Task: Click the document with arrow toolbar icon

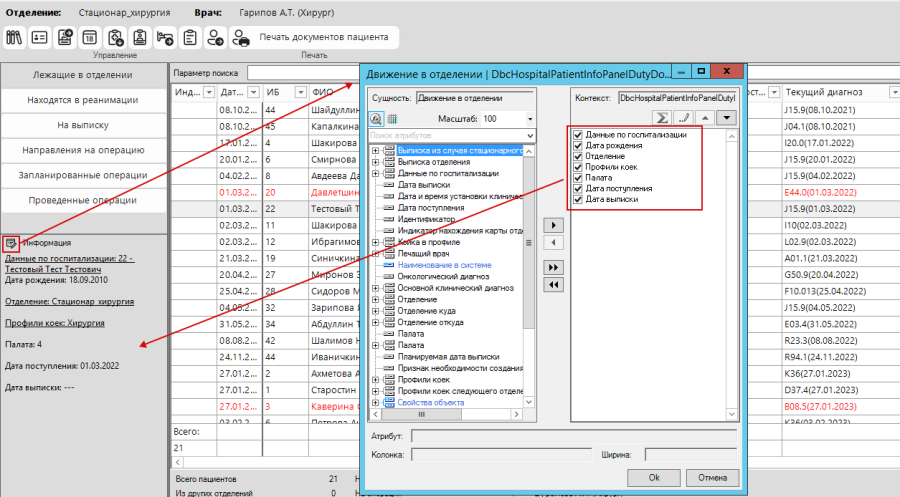Action: pos(65,38)
